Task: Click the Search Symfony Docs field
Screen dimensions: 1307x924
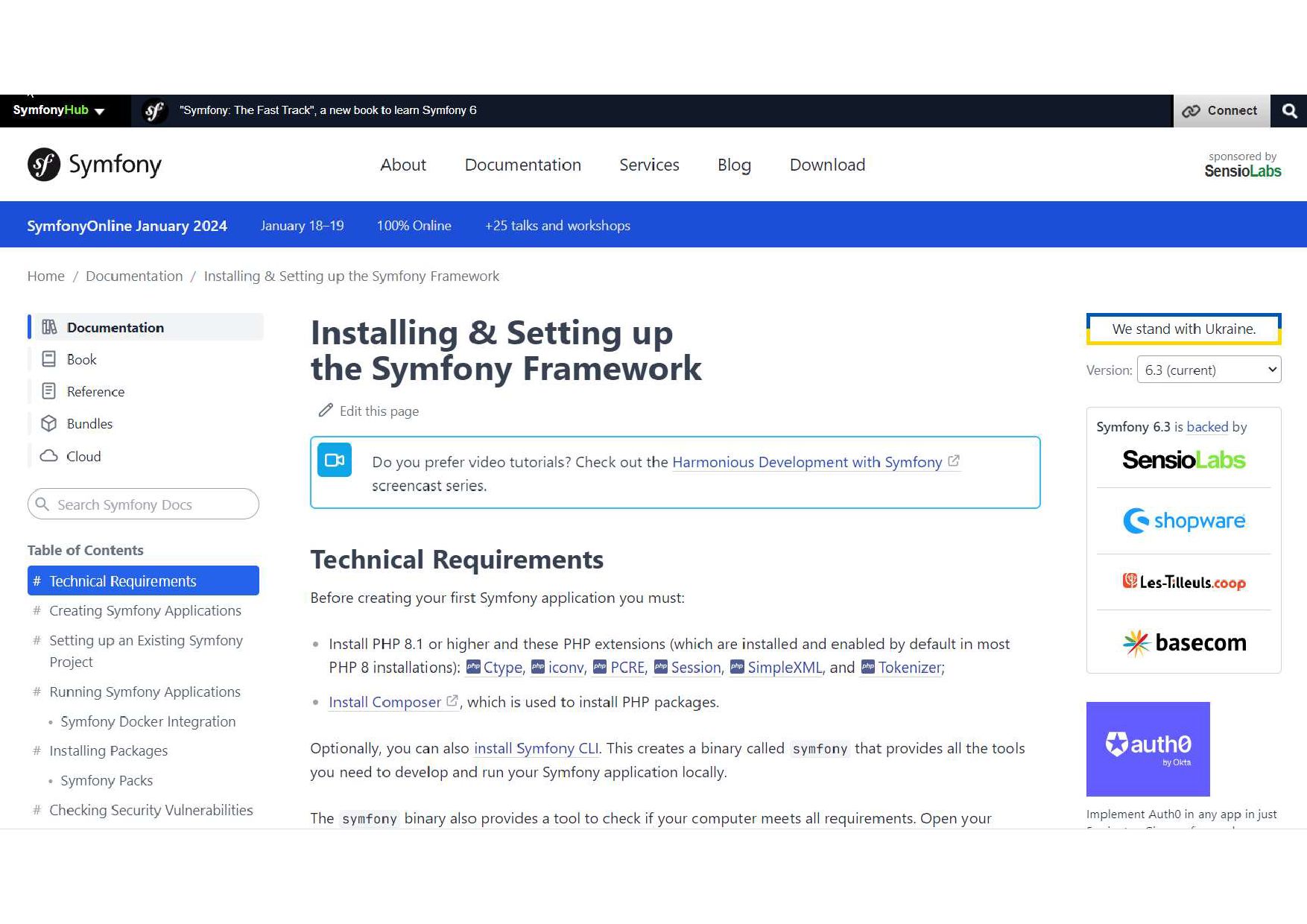Action: click(143, 504)
